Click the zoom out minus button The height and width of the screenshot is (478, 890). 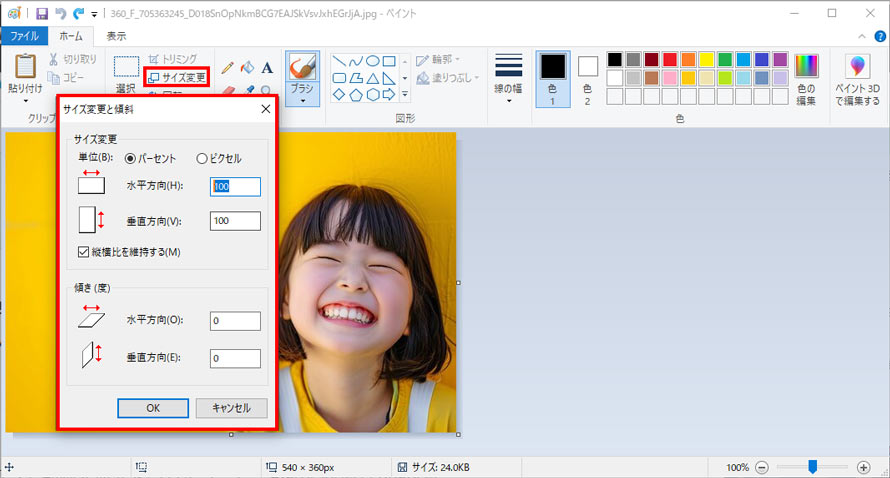[762, 467]
